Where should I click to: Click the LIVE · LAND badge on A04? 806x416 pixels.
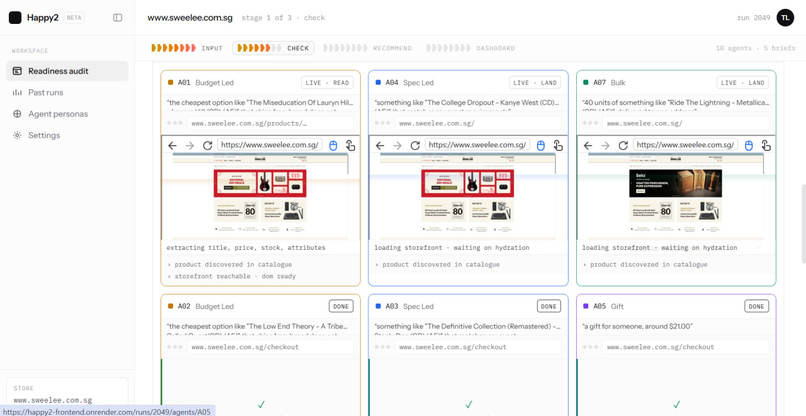pos(535,82)
